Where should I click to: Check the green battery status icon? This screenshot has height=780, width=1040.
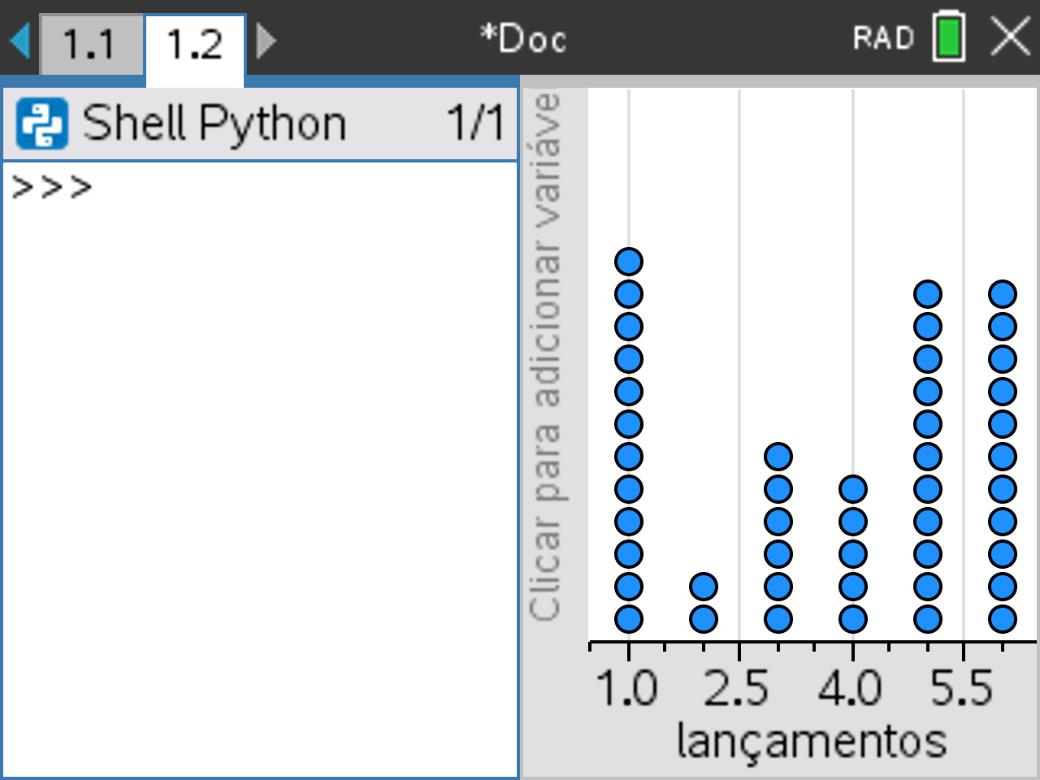[949, 37]
